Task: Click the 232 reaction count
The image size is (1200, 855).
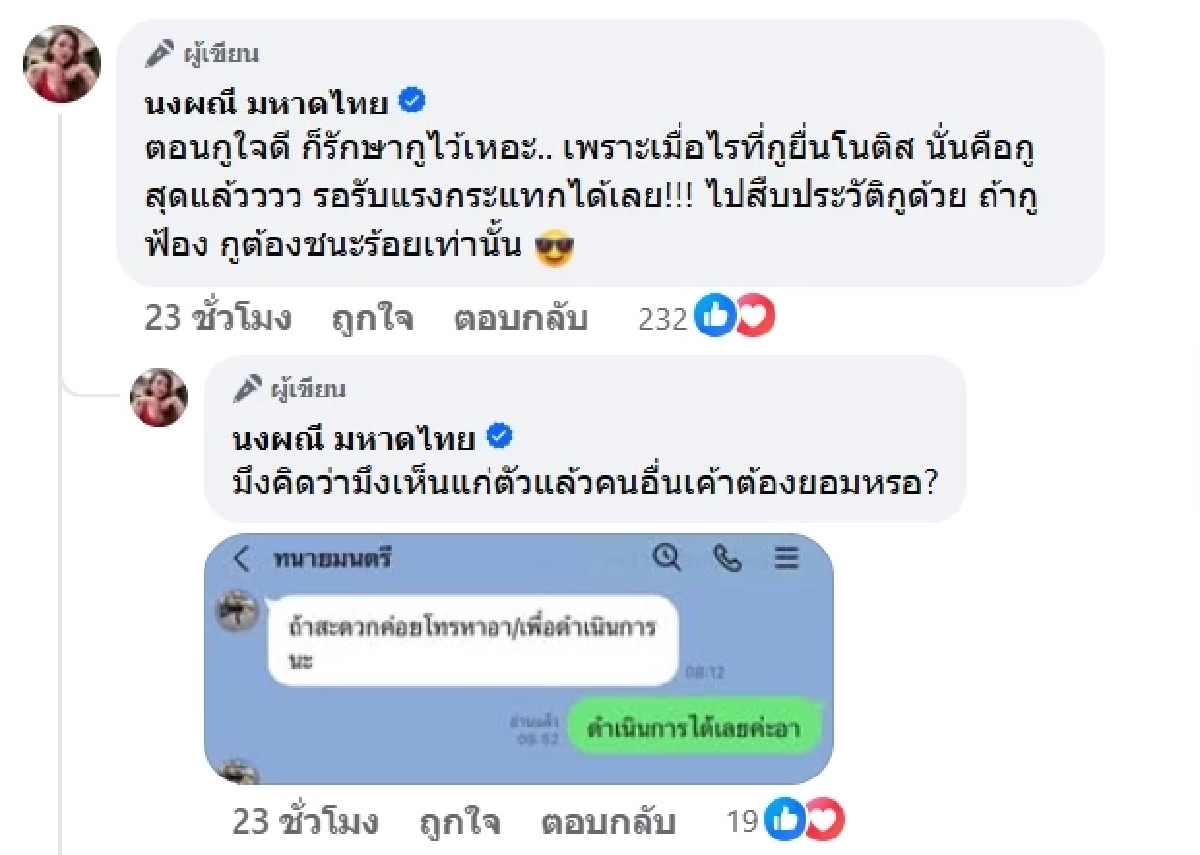Action: click(662, 318)
